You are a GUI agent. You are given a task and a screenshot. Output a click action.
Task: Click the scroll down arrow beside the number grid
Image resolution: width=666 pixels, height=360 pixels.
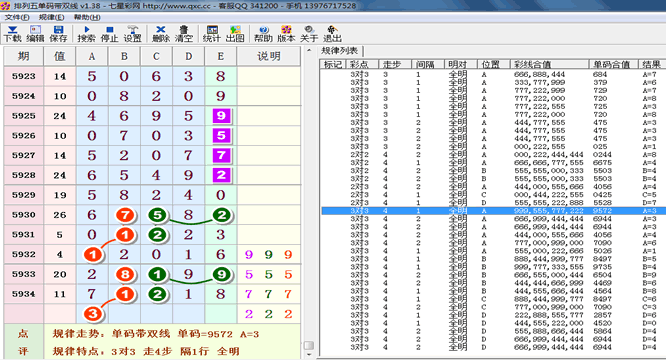tap(309, 354)
